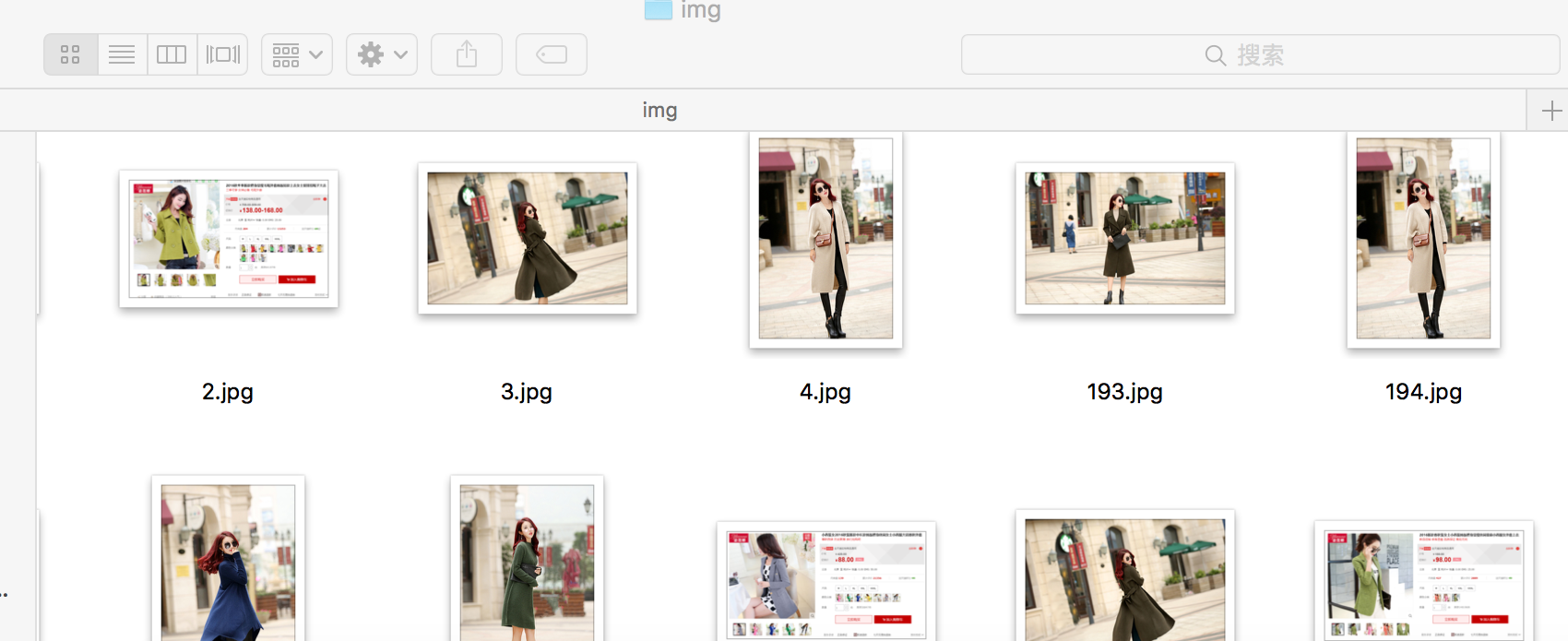
Task: Add a new tab with plus button
Action: tap(1551, 111)
